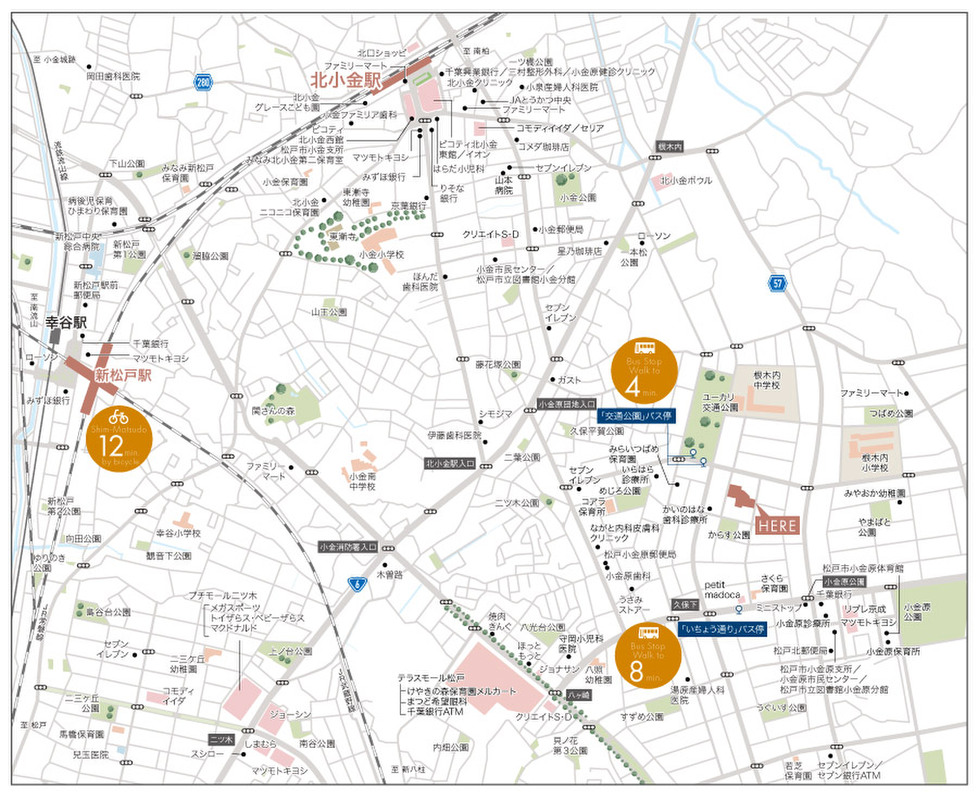Screen dimensions: 978x800
Task: Click the route 280 road shield
Action: (x=205, y=82)
